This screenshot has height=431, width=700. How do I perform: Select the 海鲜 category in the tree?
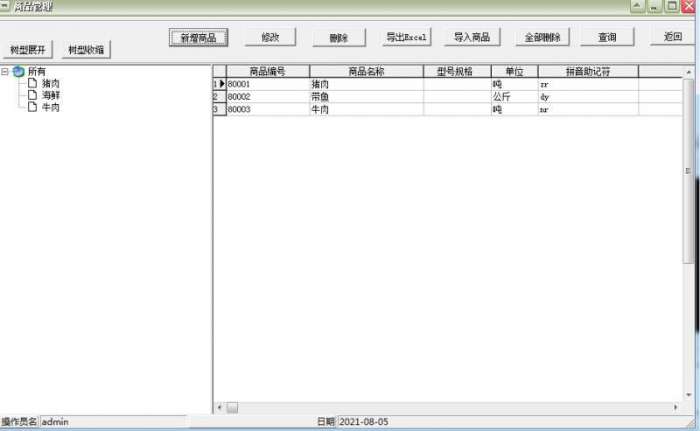pyautogui.click(x=50, y=95)
